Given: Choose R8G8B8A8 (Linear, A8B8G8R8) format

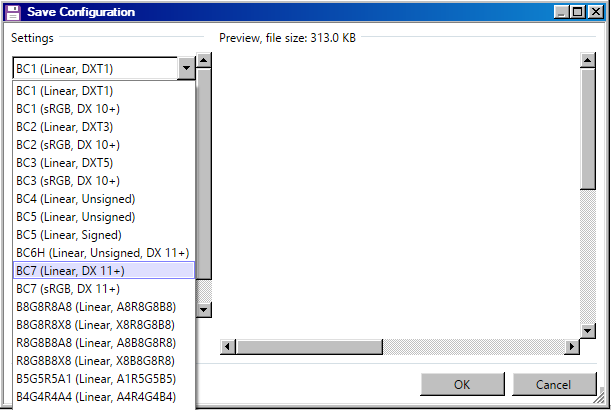Looking at the screenshot, I should click(x=104, y=343).
